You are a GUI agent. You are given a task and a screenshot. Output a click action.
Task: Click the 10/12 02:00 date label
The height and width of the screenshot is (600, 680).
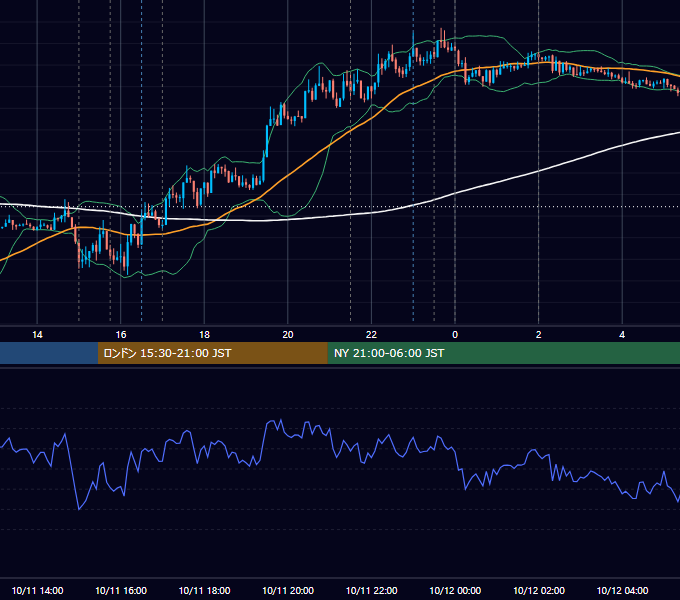(x=539, y=590)
